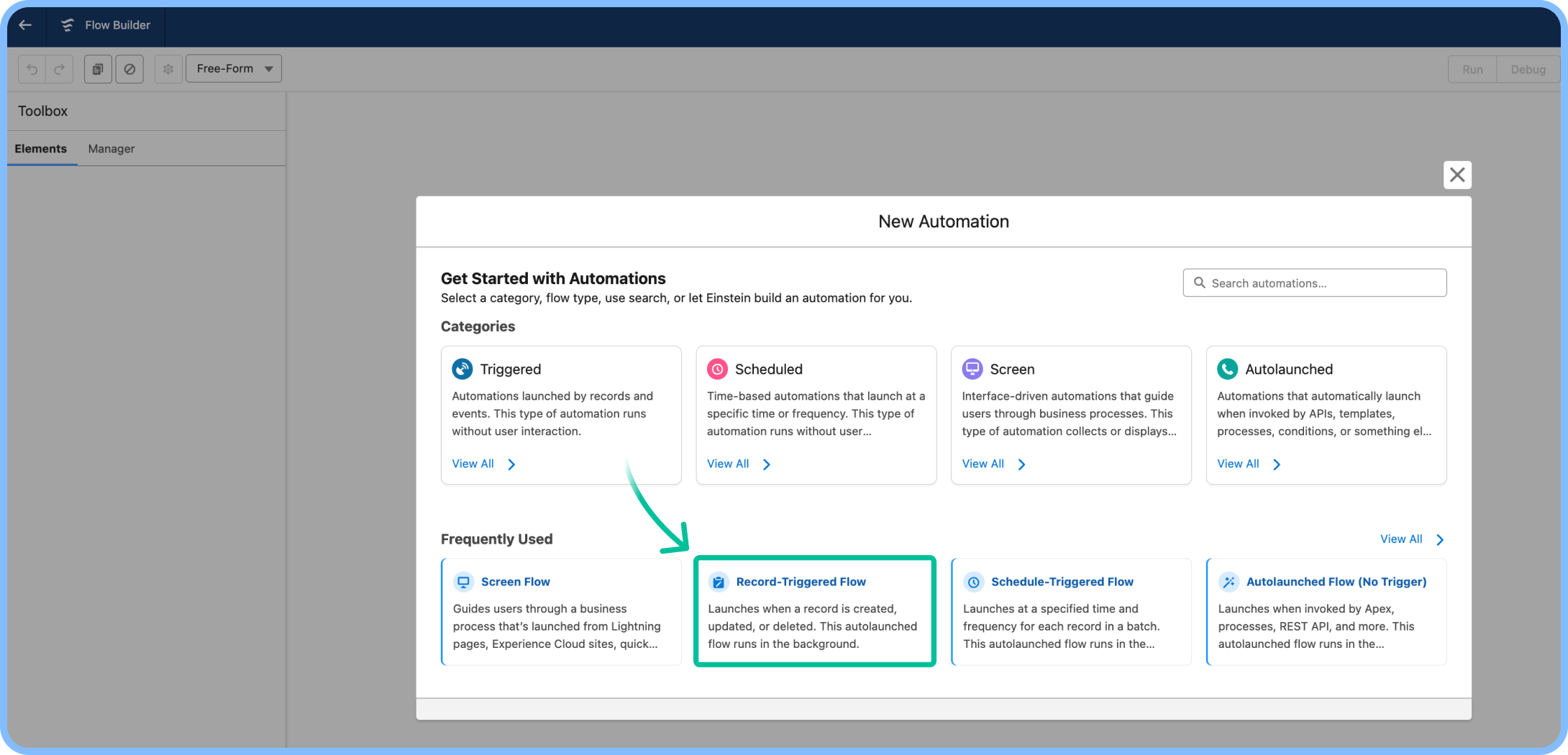
Task: Select the Record-Triggered Flow title
Action: (x=801, y=582)
